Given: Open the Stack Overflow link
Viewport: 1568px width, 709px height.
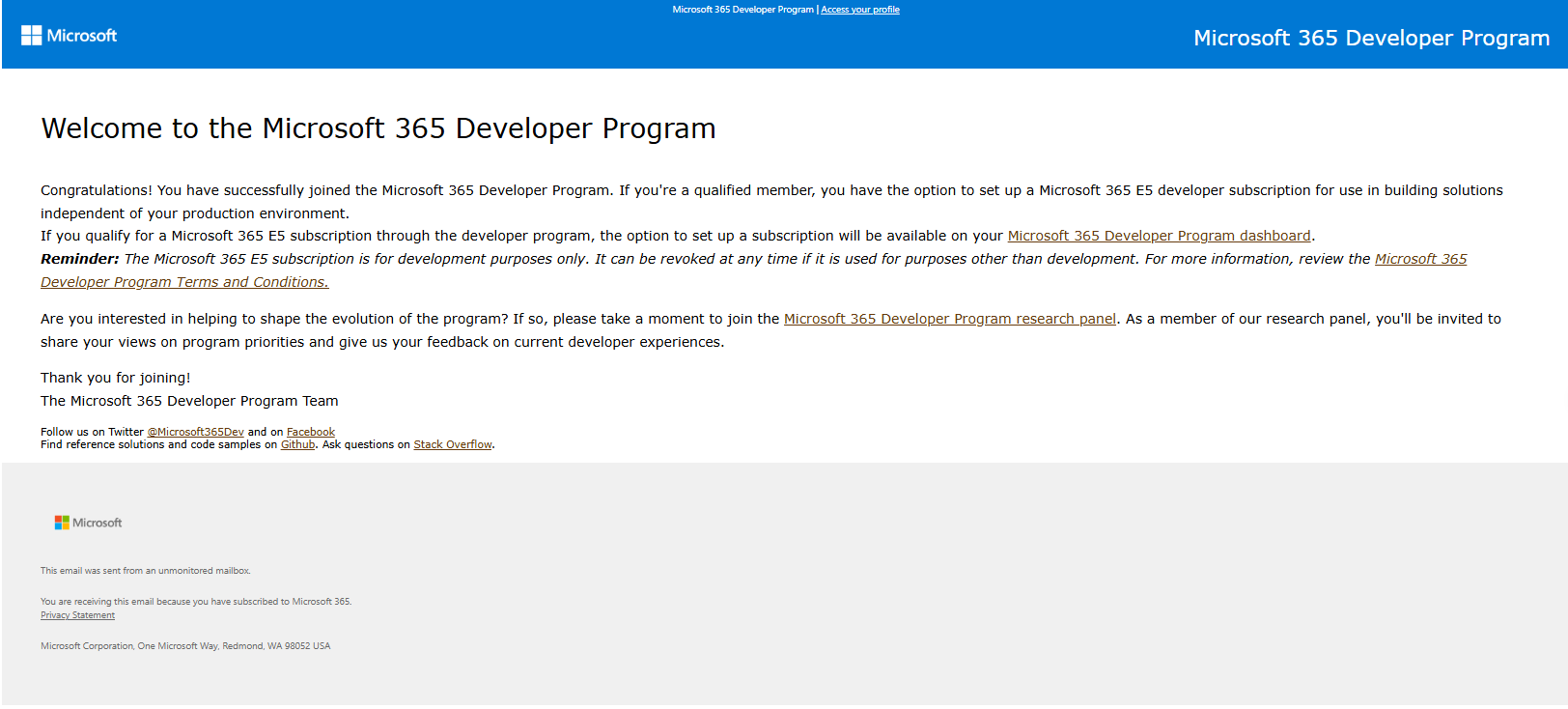Looking at the screenshot, I should click(x=453, y=444).
